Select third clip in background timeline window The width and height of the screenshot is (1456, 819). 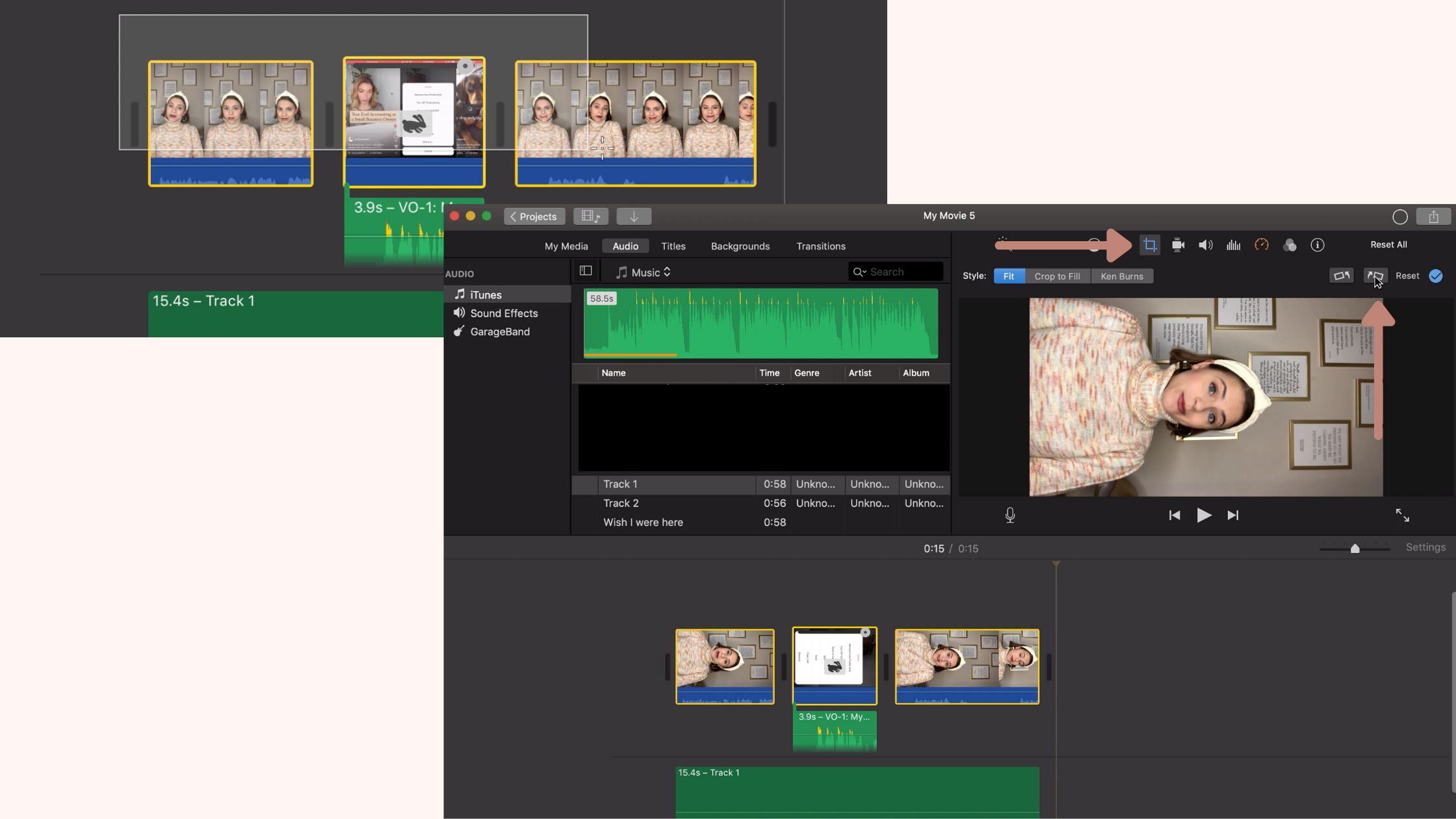[x=635, y=123]
